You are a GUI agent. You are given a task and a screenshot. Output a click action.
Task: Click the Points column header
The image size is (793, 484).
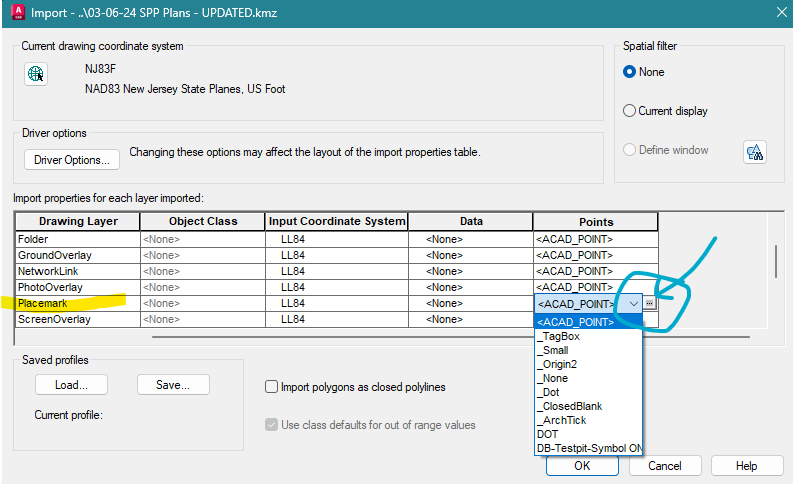pos(596,222)
